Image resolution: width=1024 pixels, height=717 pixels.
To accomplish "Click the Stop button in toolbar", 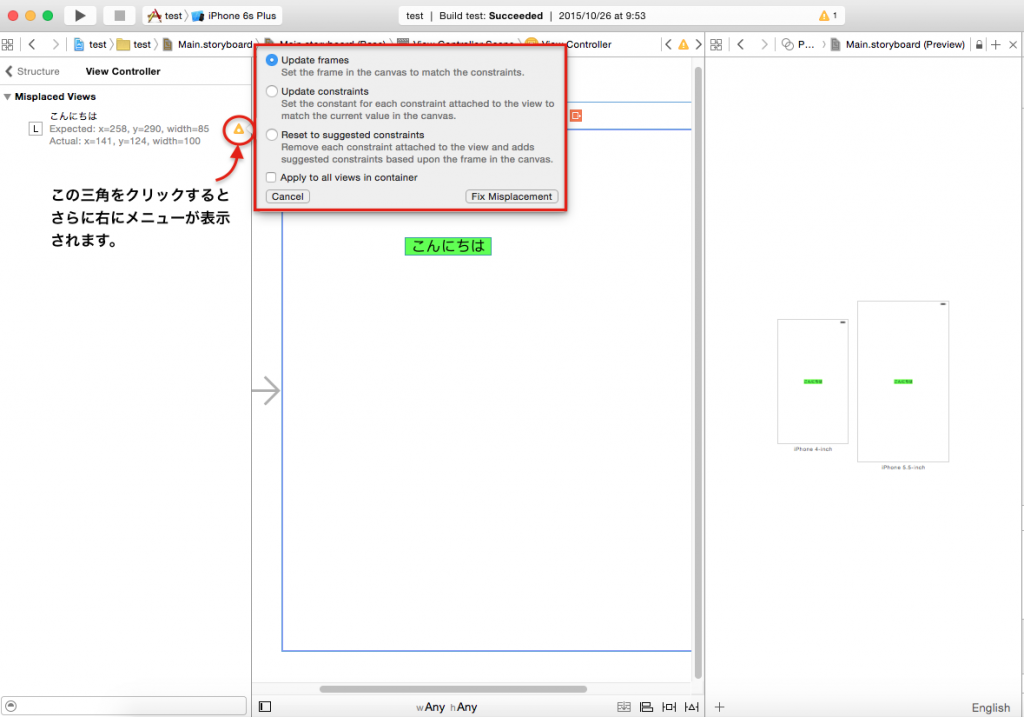I will point(119,16).
